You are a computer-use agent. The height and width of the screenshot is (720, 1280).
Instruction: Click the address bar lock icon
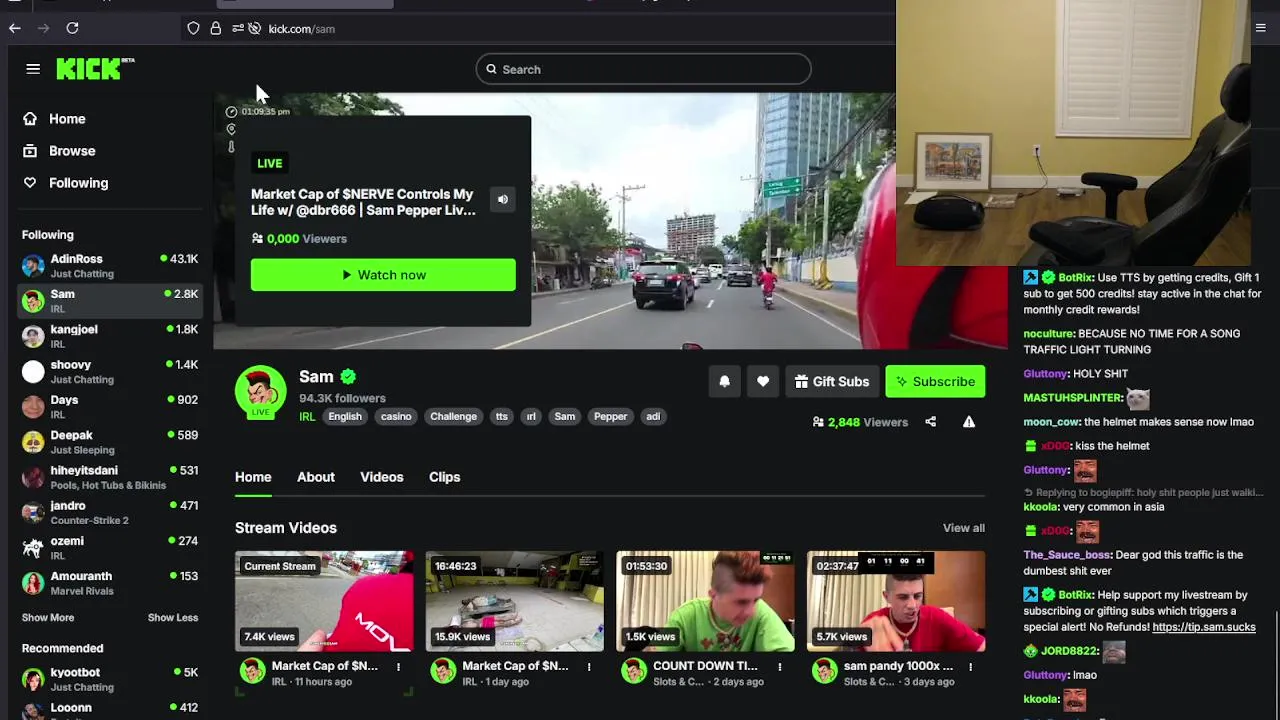tap(215, 29)
